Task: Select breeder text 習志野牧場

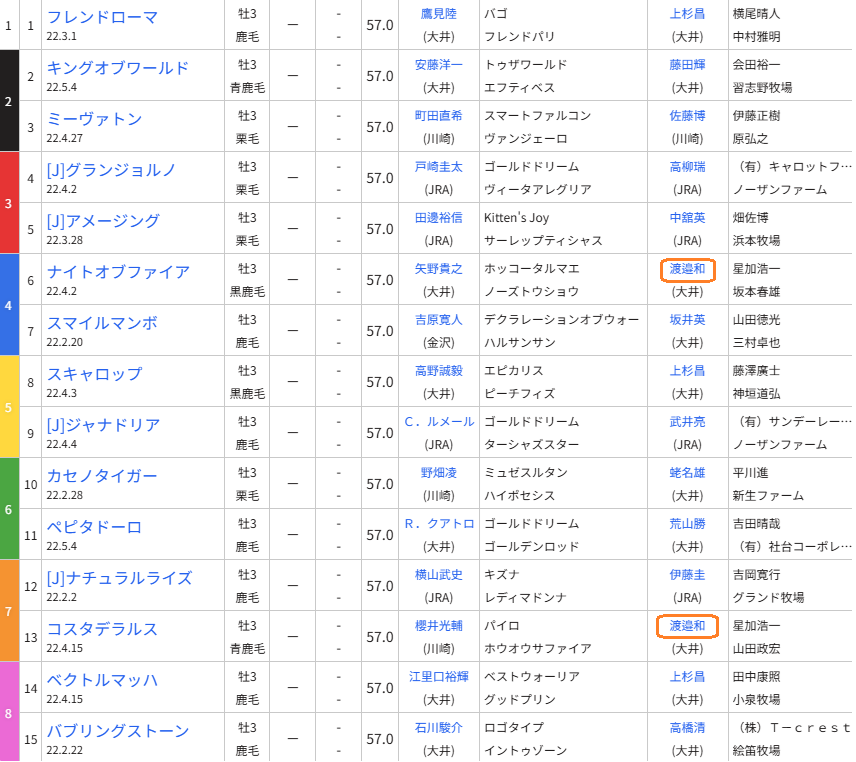Action: click(x=762, y=87)
